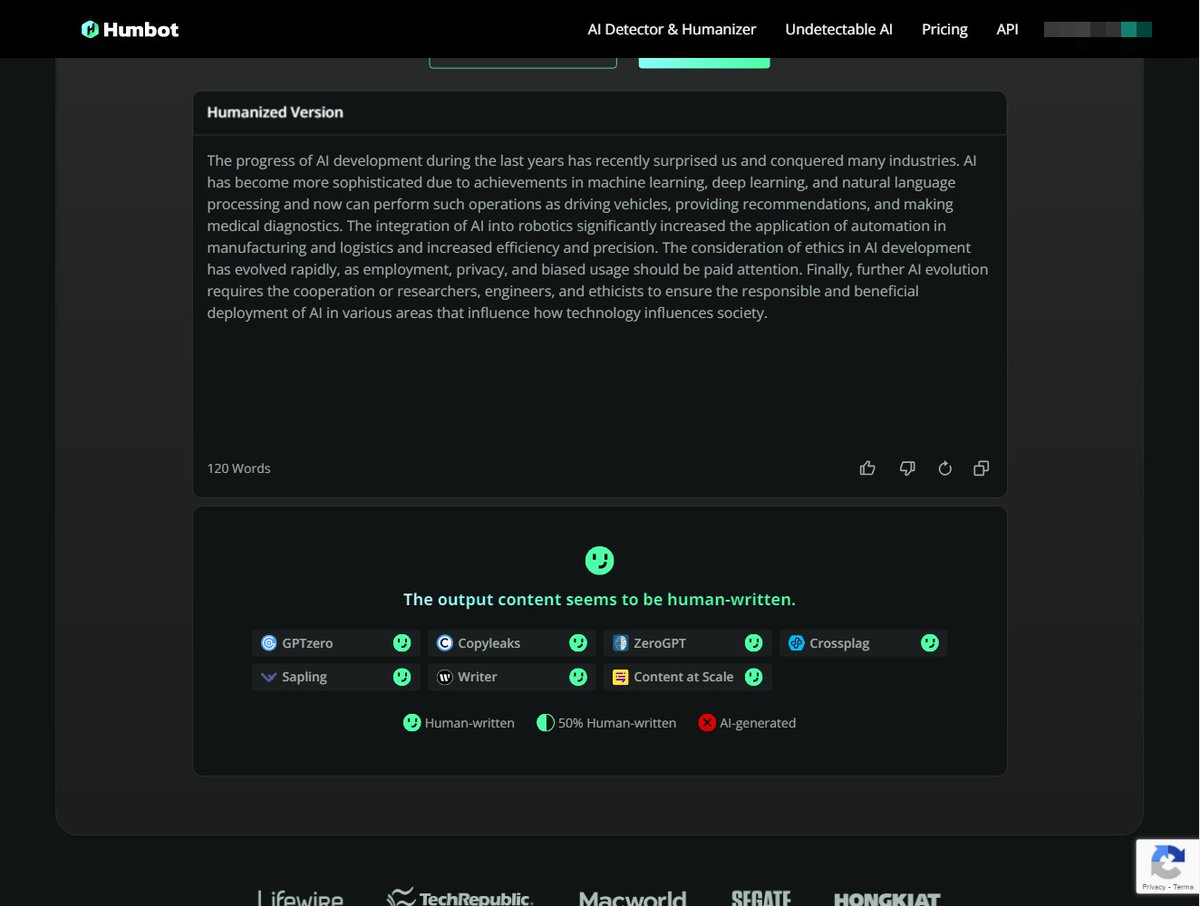Copy the humanized text
This screenshot has height=906, width=1200.
click(982, 468)
